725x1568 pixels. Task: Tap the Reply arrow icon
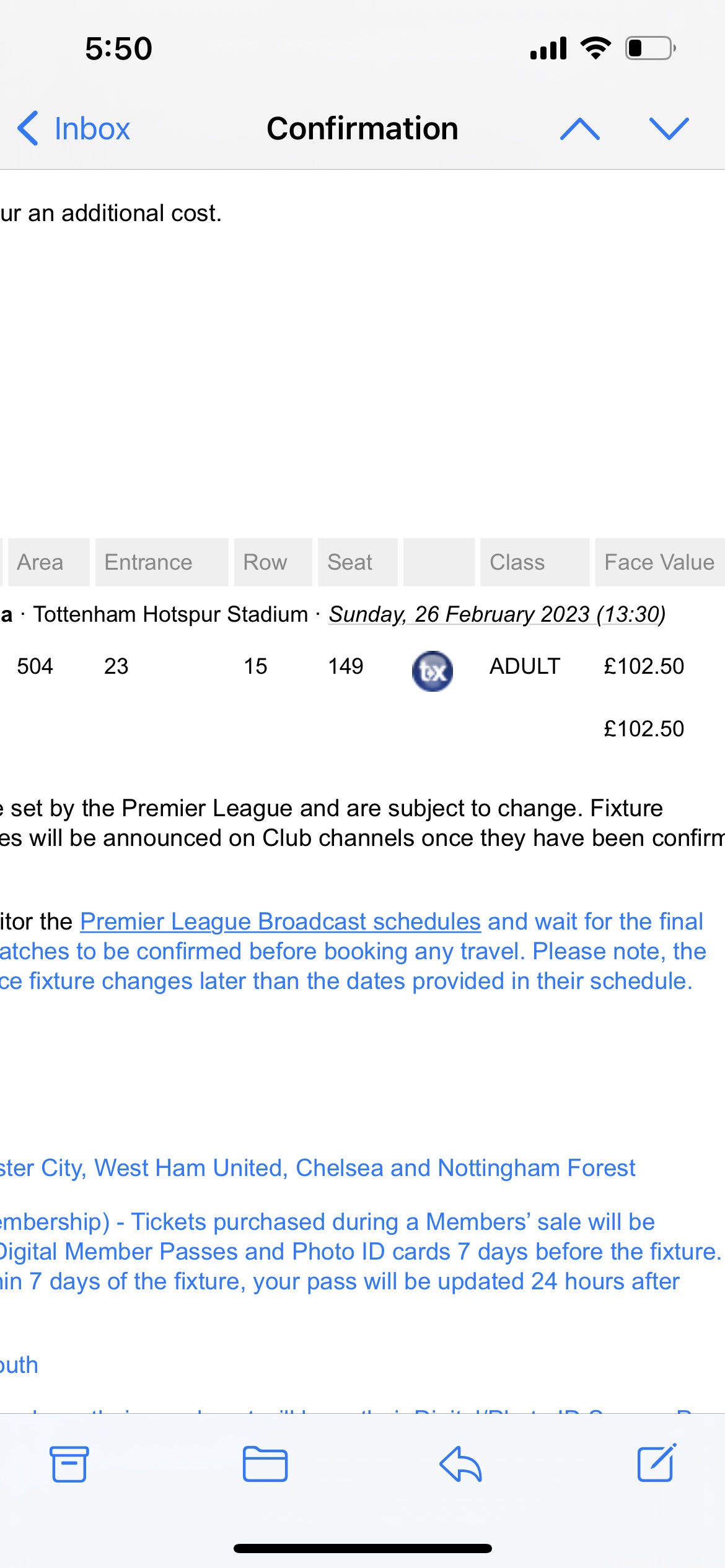(460, 1464)
